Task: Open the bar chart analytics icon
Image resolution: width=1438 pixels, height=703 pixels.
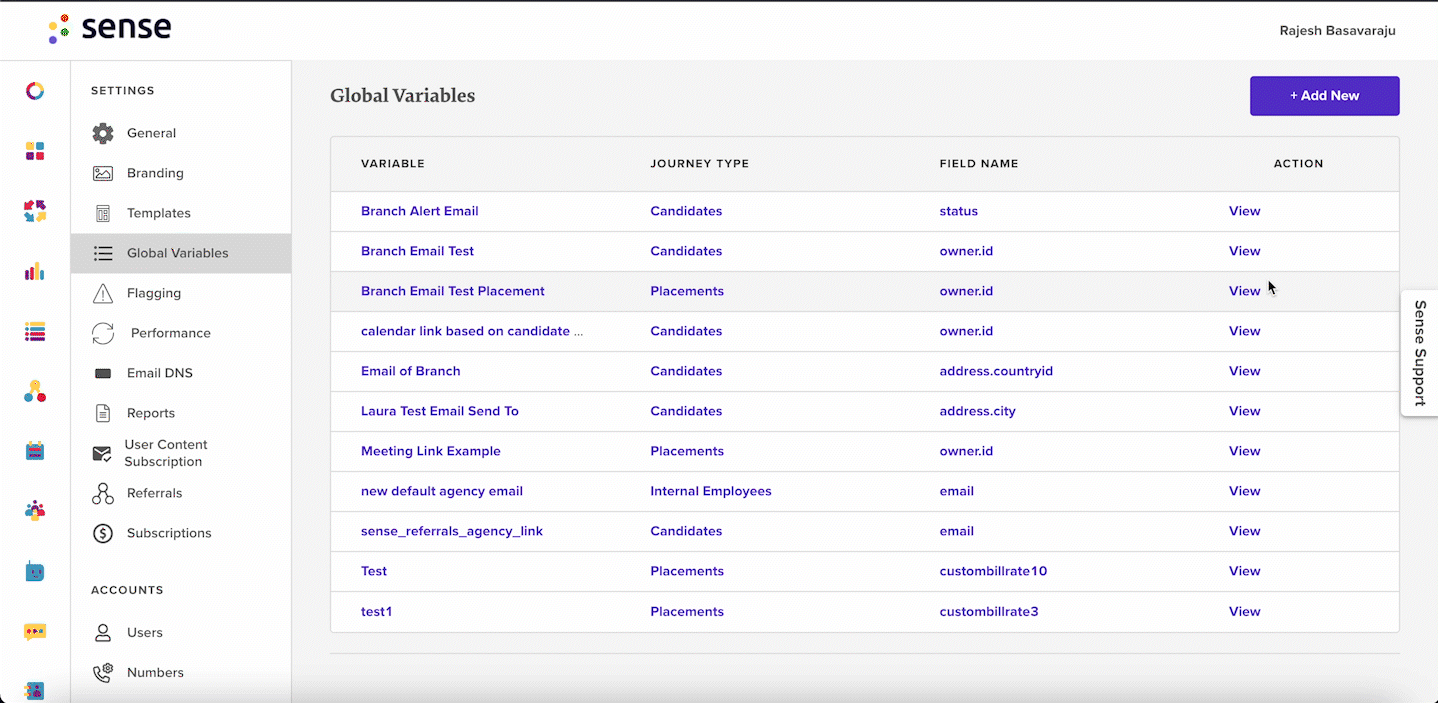Action: pyautogui.click(x=35, y=271)
